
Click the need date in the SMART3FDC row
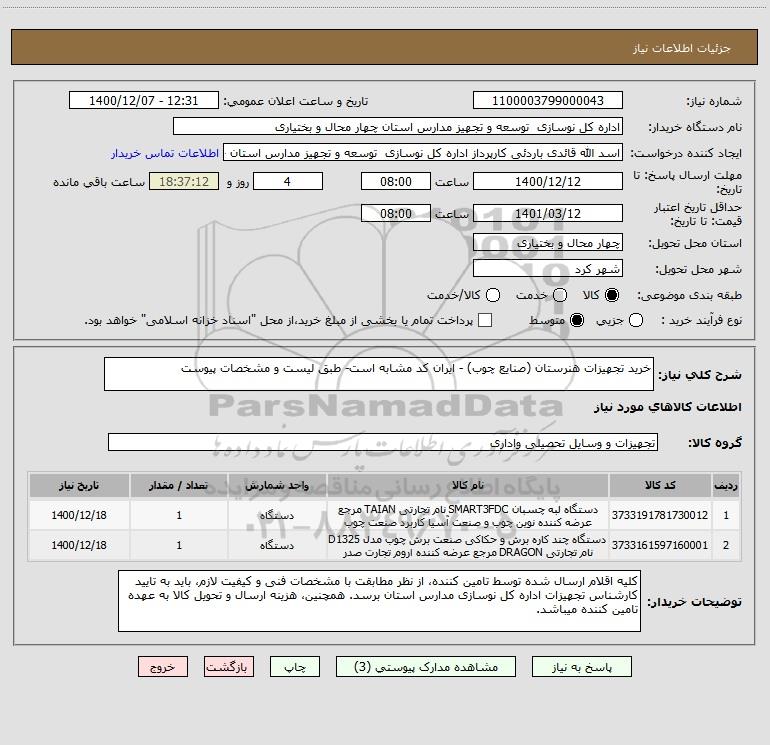point(79,515)
